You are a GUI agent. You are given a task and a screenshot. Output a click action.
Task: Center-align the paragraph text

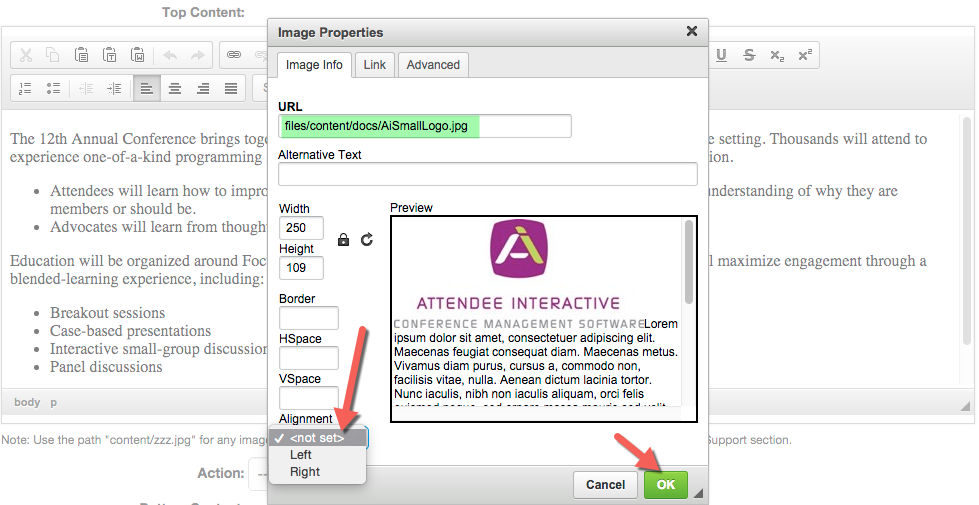coord(175,89)
